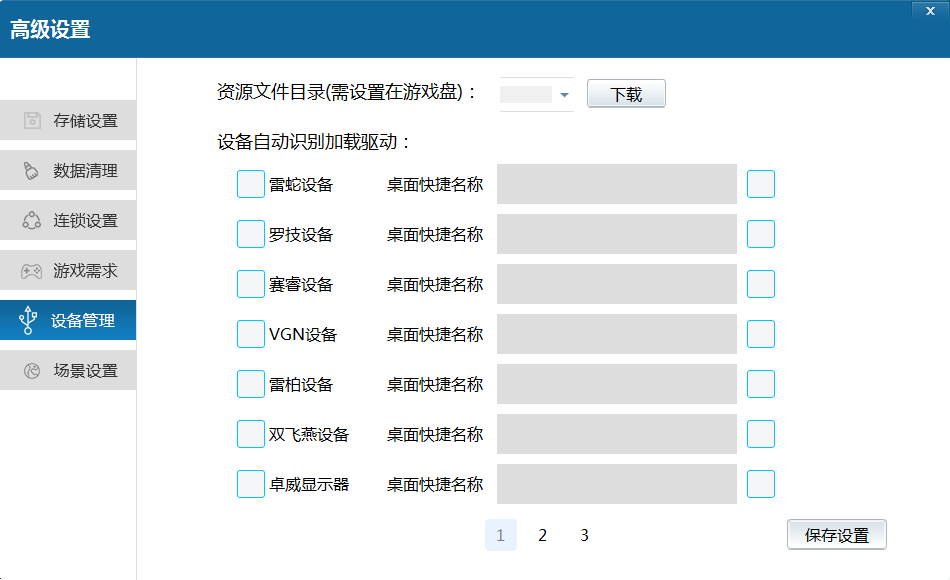Click the 罗技设备 shortcut name input field
The image size is (950, 580).
616,234
